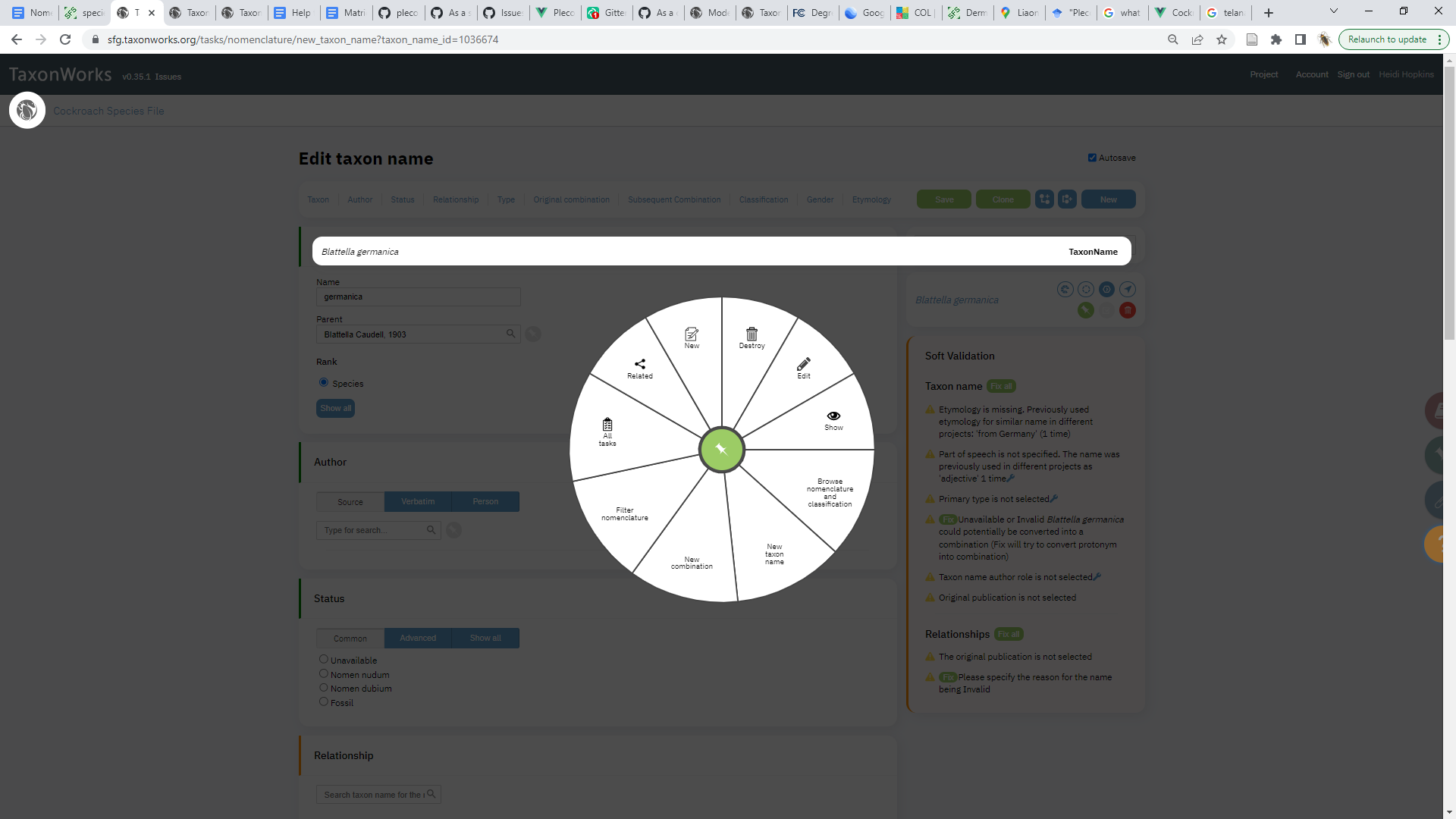This screenshot has height=819, width=1456.
Task: Open the Classification section tab
Action: pos(763,199)
